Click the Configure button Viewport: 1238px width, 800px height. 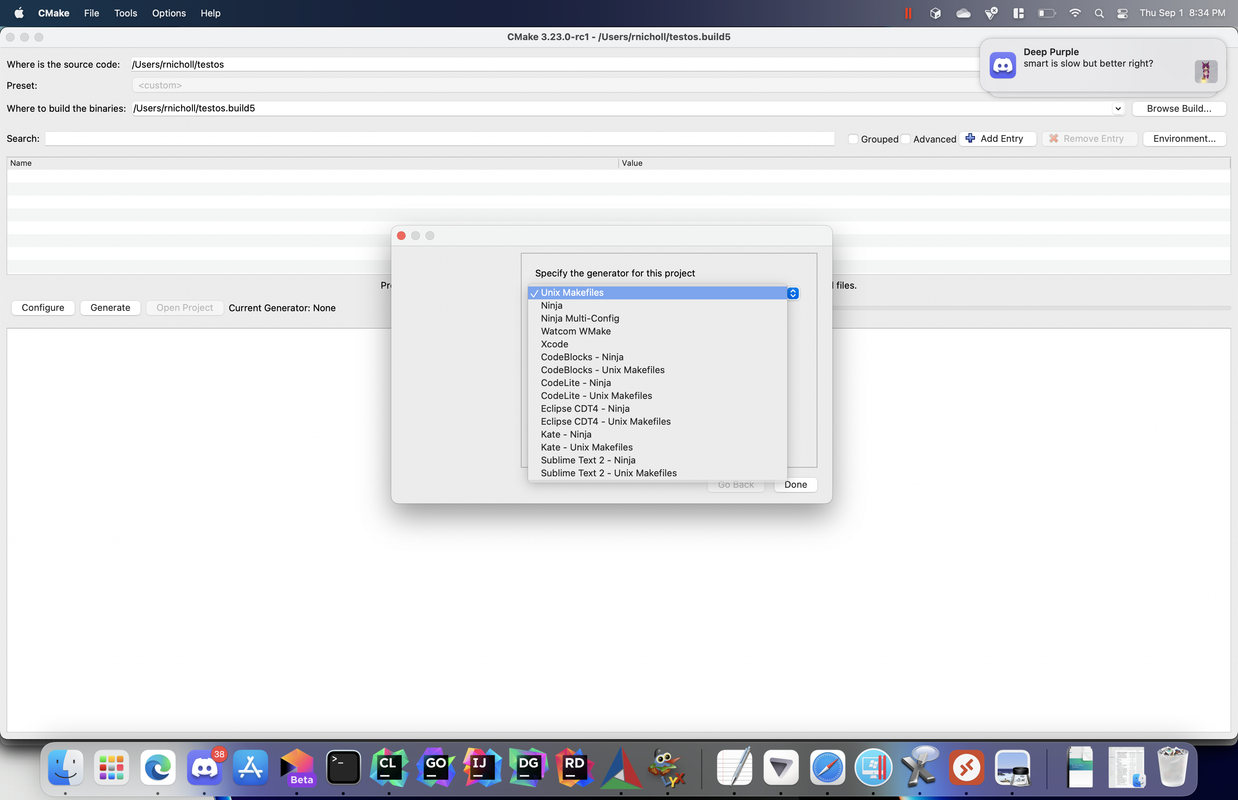click(43, 308)
